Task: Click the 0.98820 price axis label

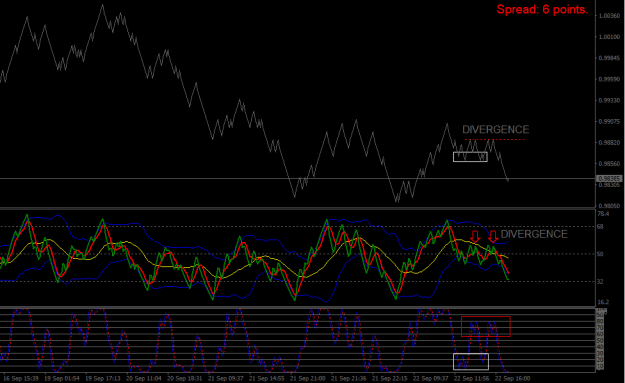Action: click(x=609, y=143)
